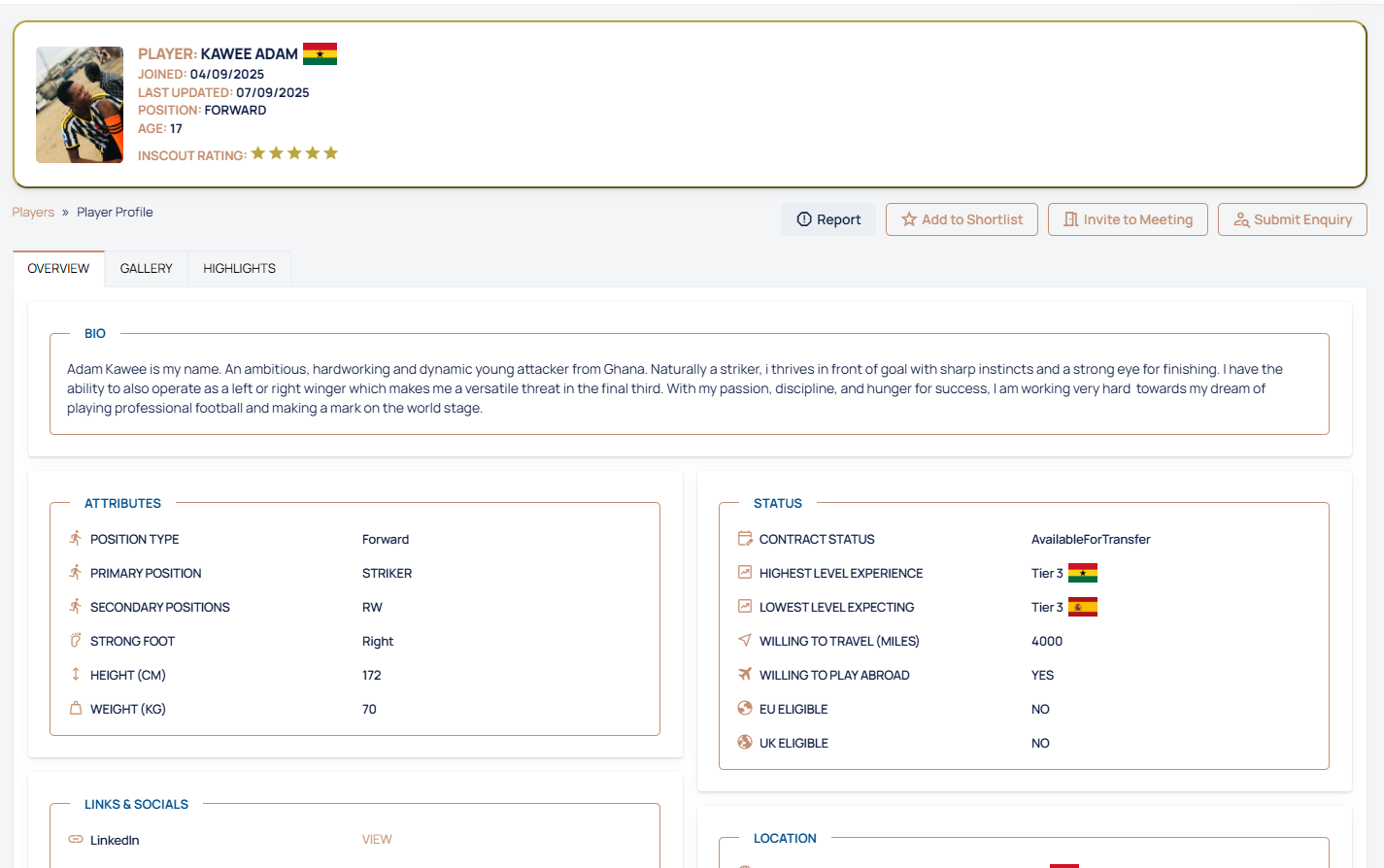
Task: Click the LINKS & SOCIALS heading
Action: 136,805
